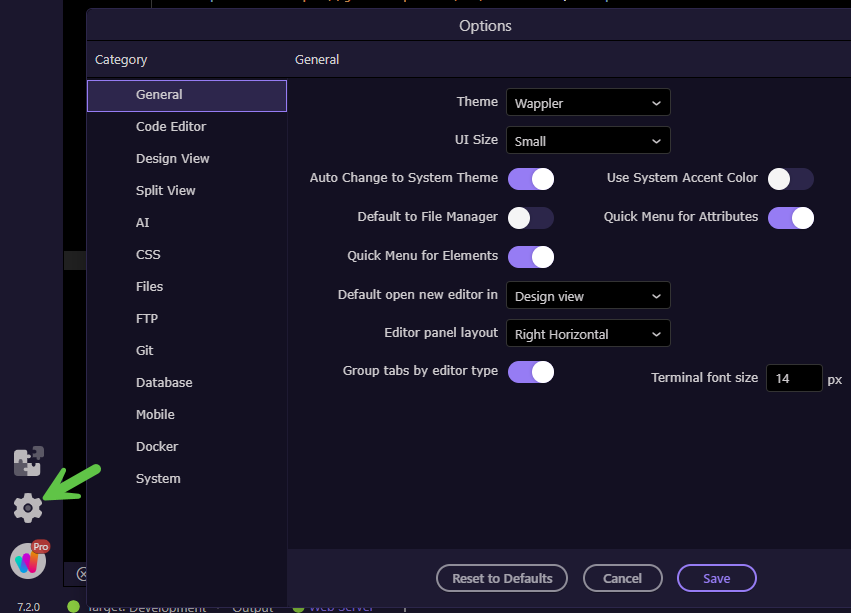Click the settings gear icon
The width and height of the screenshot is (851, 613).
point(28,508)
